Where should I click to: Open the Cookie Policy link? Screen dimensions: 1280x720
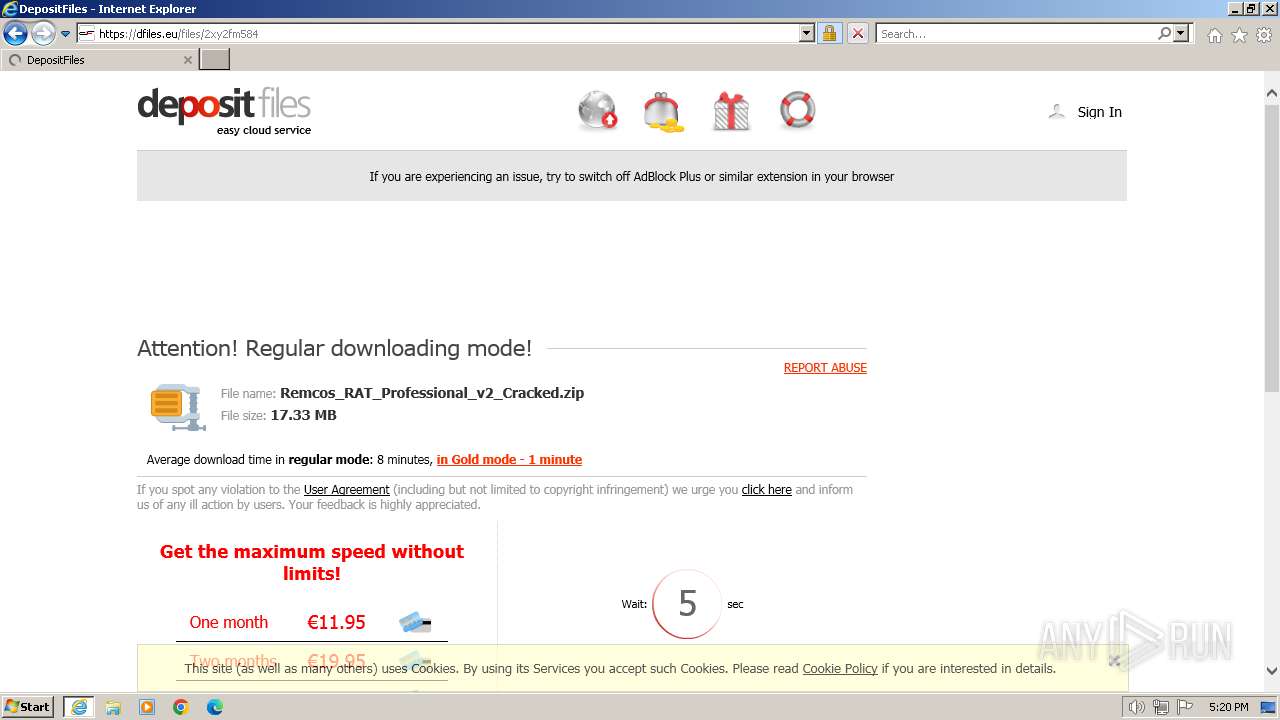pos(840,669)
